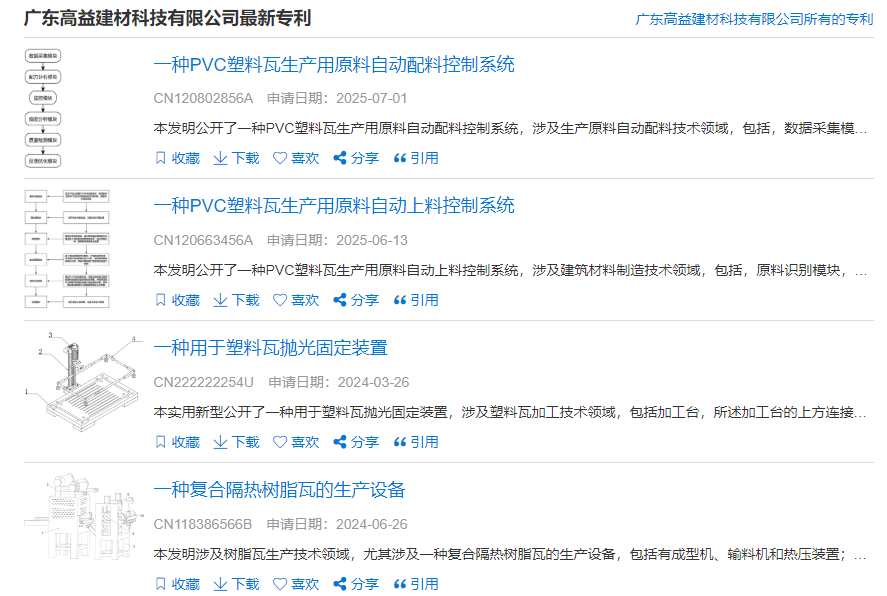Open 广东高益建材科技有限公司所有的专利 link

tap(756, 16)
